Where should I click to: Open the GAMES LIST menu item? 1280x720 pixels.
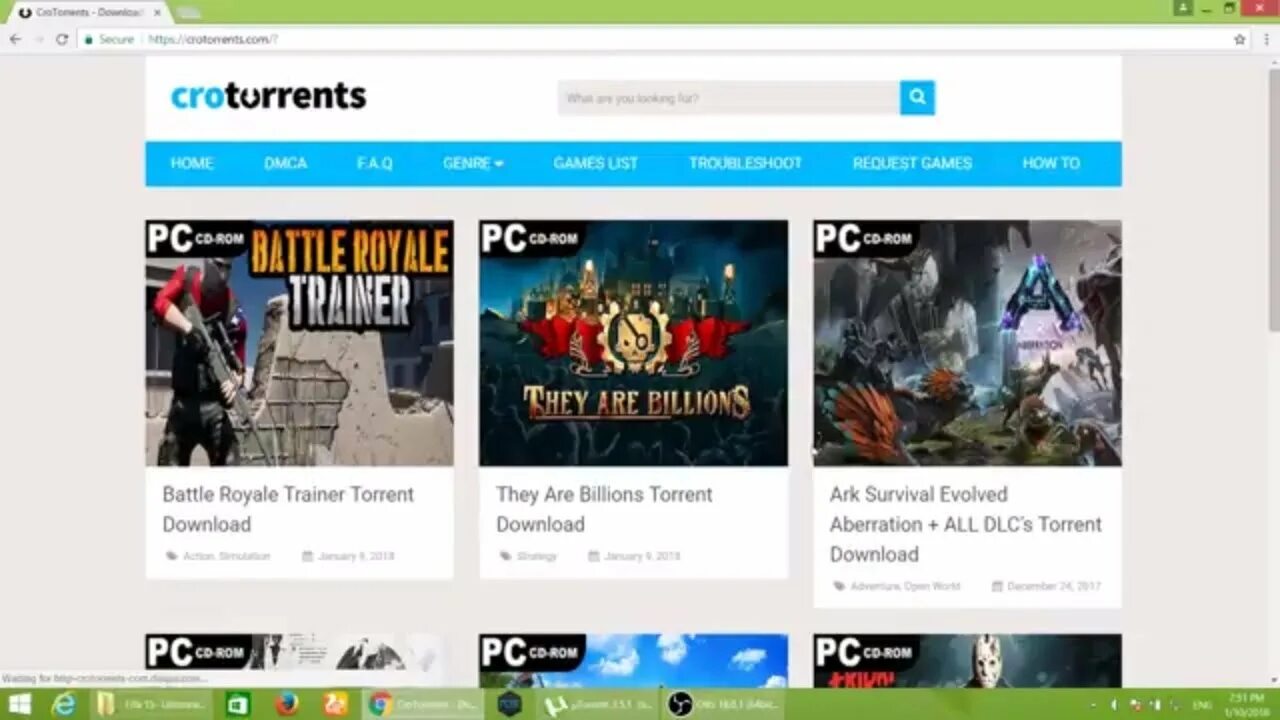[596, 164]
